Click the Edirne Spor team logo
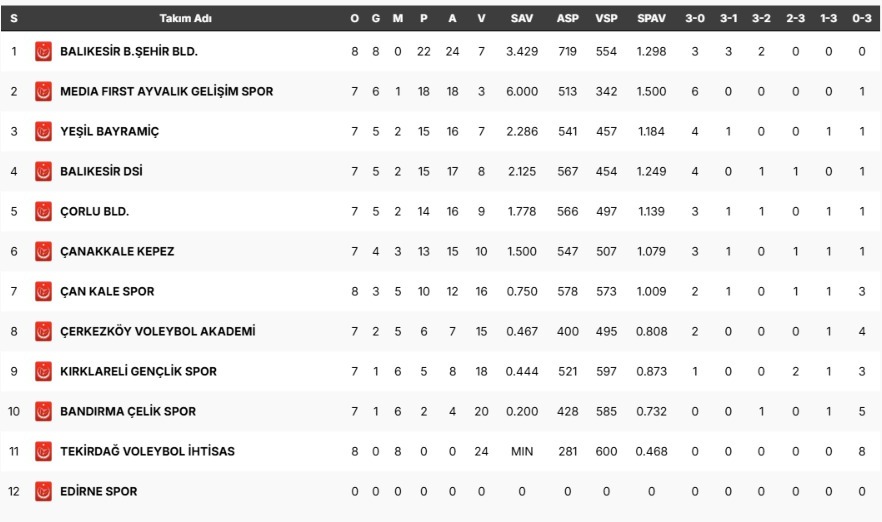Viewport: 882px width, 522px height. [43, 491]
